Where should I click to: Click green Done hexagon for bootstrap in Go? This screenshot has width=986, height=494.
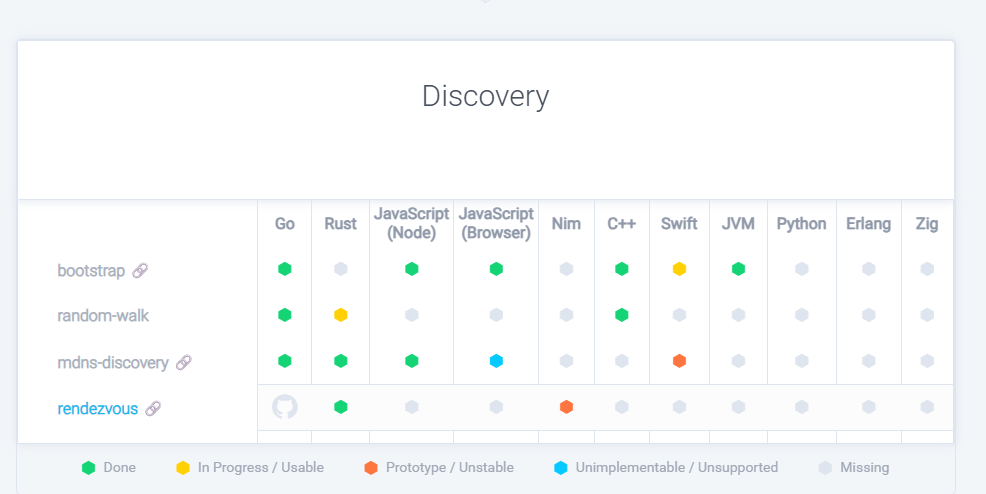285,269
